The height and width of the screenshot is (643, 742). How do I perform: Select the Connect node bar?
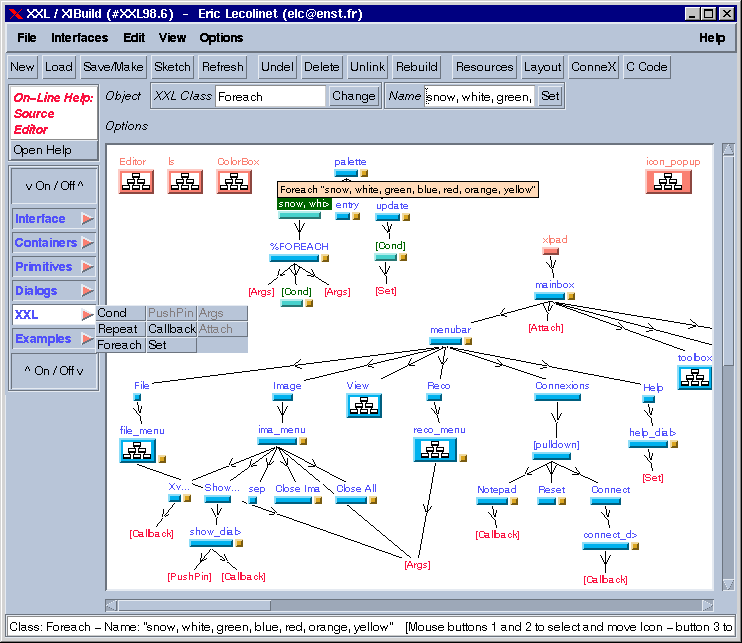tap(605, 501)
